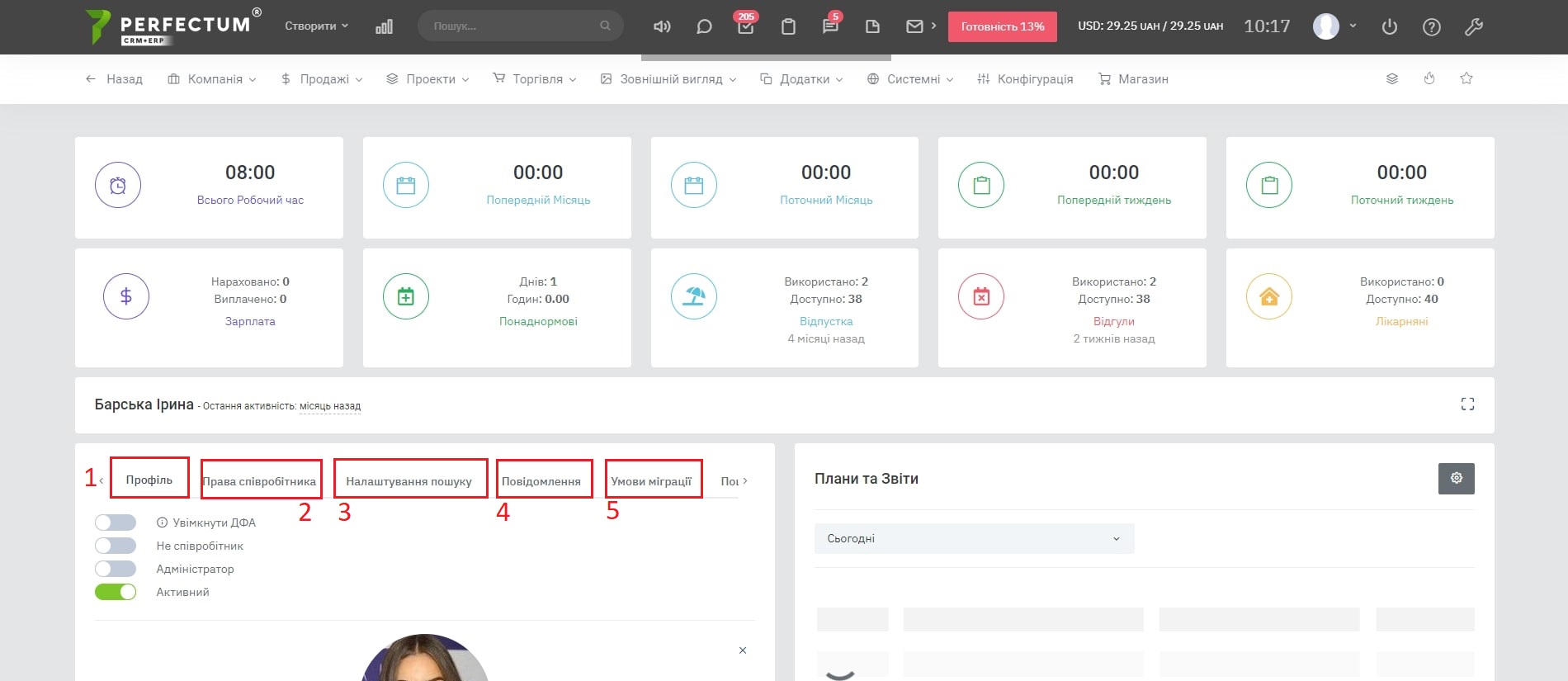Viewport: 1568px width, 681px height.
Task: Click the megaphone announcements icon
Action: [662, 26]
